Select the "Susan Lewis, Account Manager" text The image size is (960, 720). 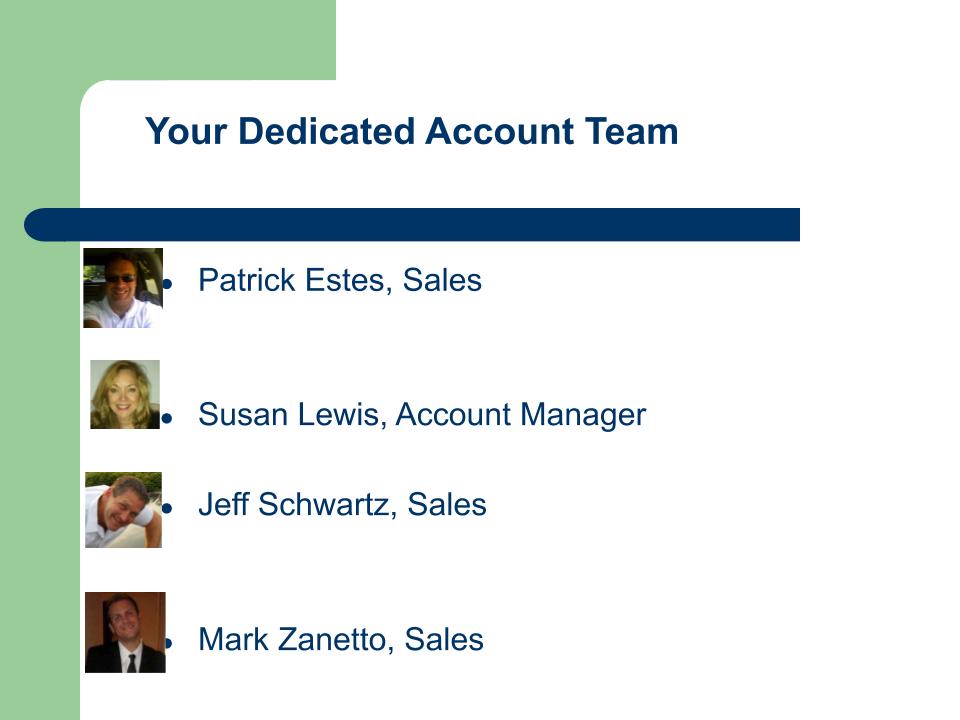coord(422,415)
